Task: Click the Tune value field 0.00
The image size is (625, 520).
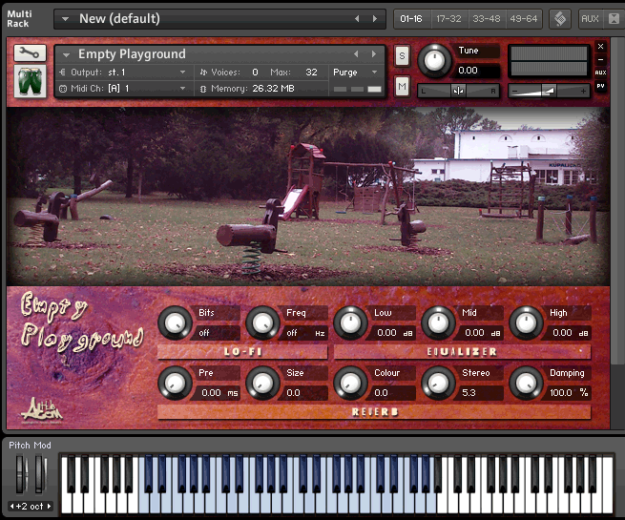Action: (478, 71)
